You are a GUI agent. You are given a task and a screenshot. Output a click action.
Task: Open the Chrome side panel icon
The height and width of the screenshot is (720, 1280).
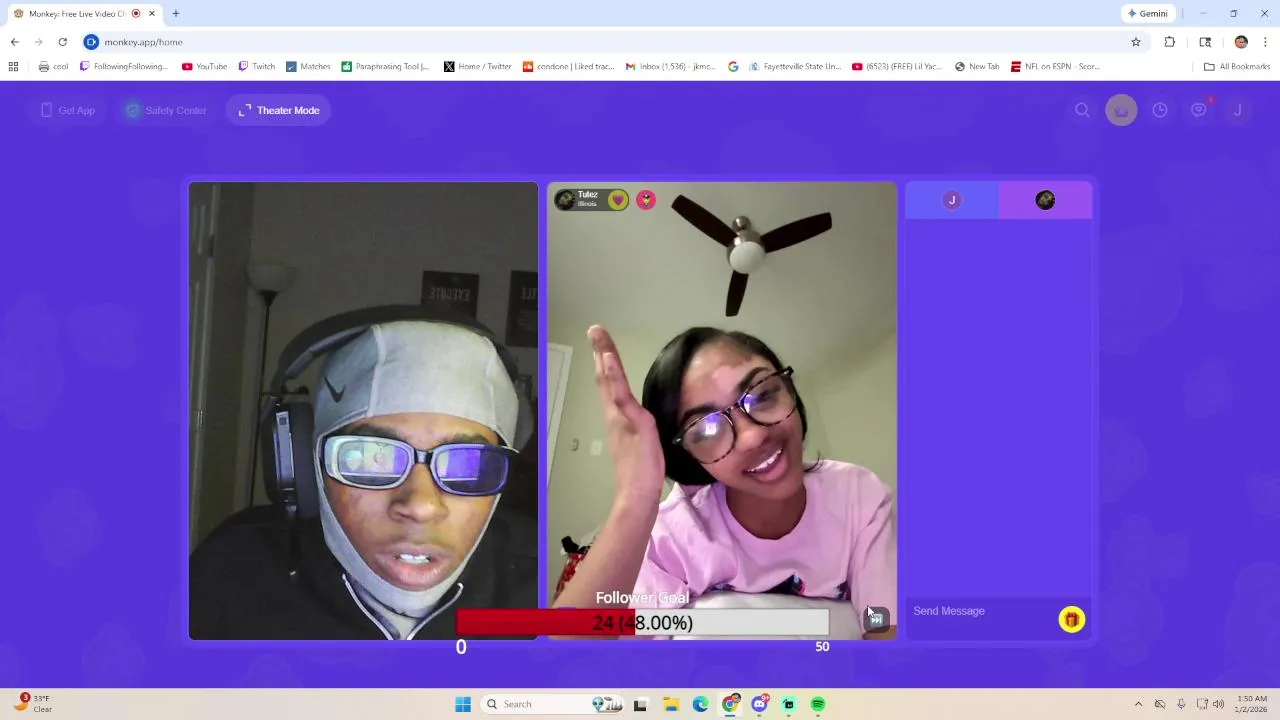1205,42
